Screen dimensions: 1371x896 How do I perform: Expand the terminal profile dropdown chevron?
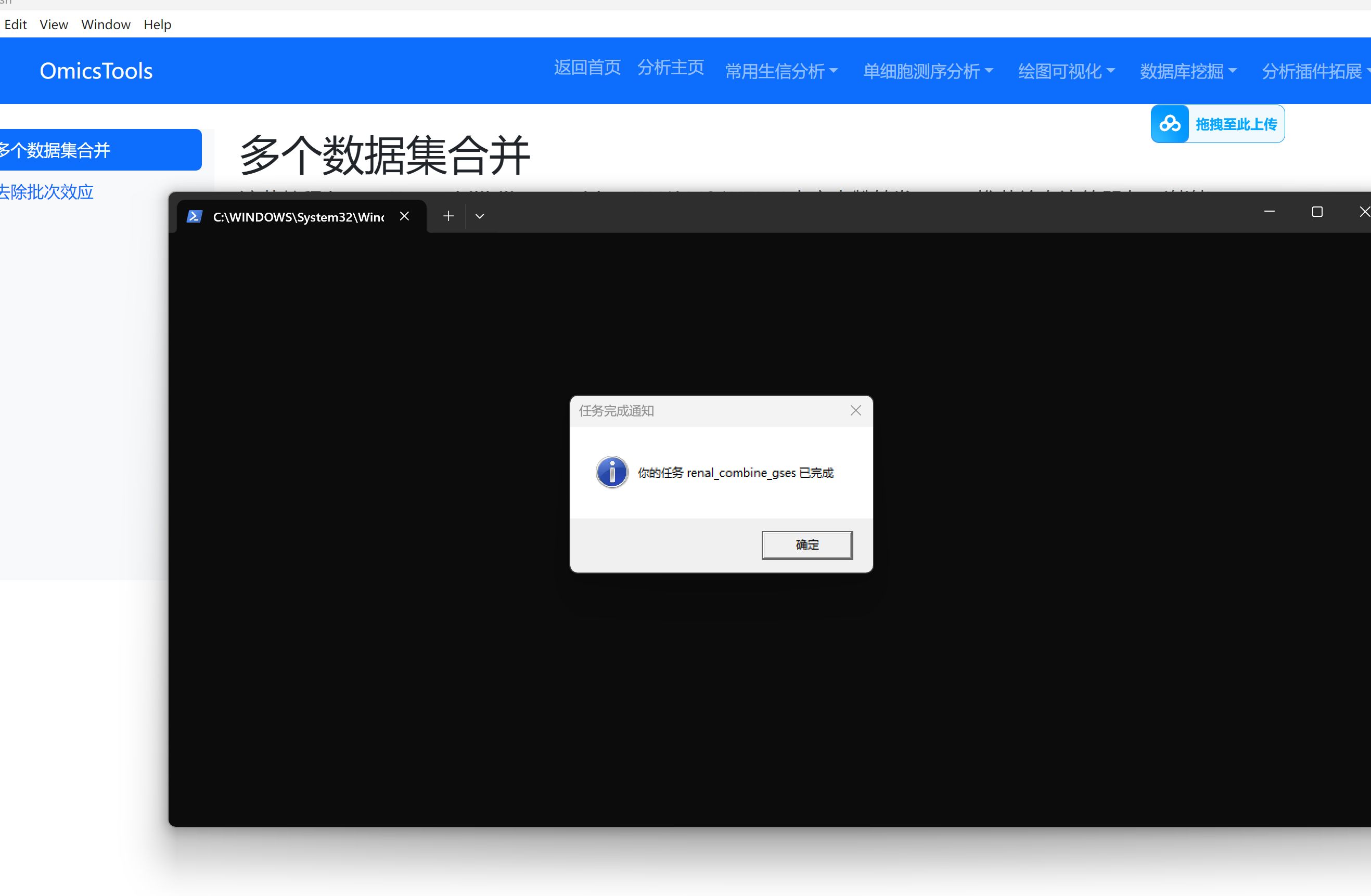[x=479, y=216]
